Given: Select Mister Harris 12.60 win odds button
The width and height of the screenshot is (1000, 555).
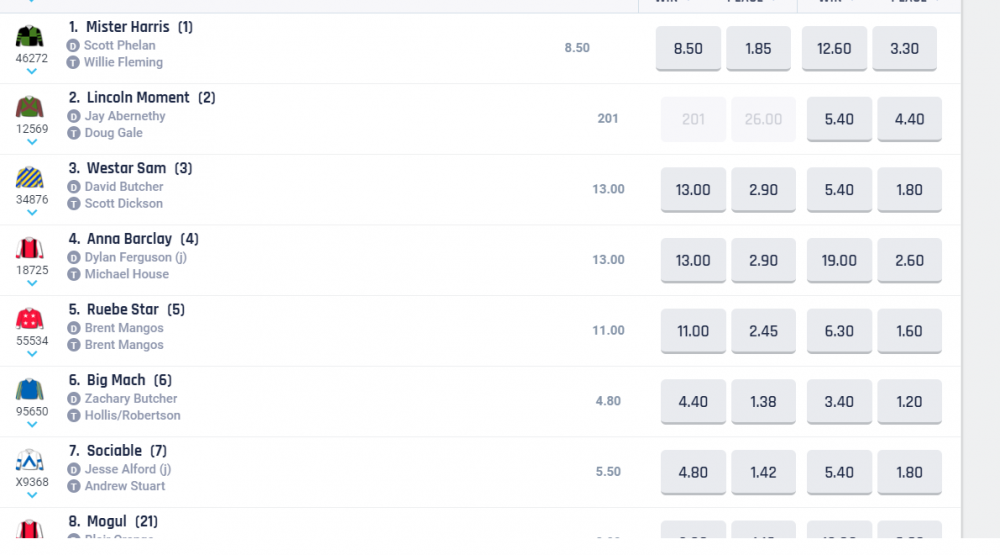Looking at the screenshot, I should (x=834, y=49).
